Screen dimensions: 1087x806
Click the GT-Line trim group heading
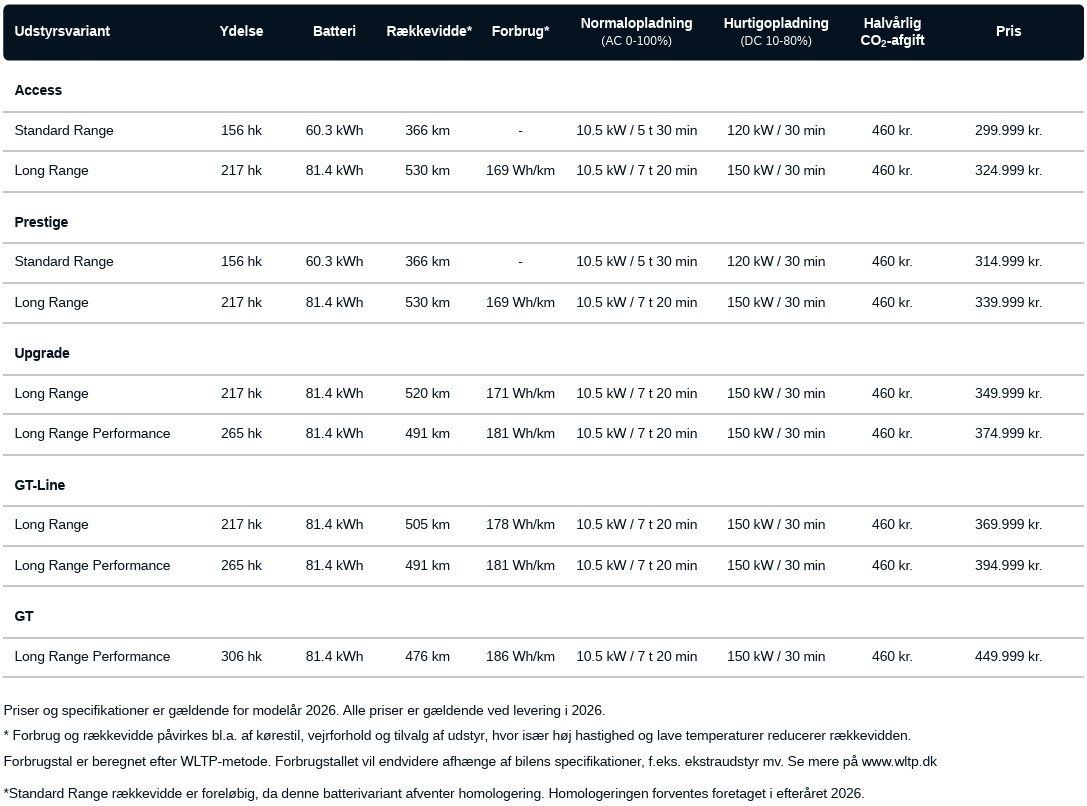pyautogui.click(x=40, y=485)
